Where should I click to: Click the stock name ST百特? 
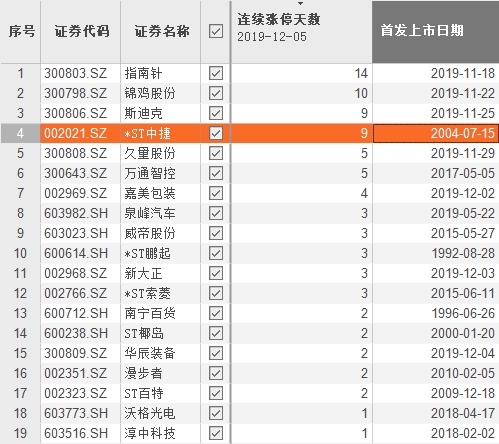(x=144, y=393)
